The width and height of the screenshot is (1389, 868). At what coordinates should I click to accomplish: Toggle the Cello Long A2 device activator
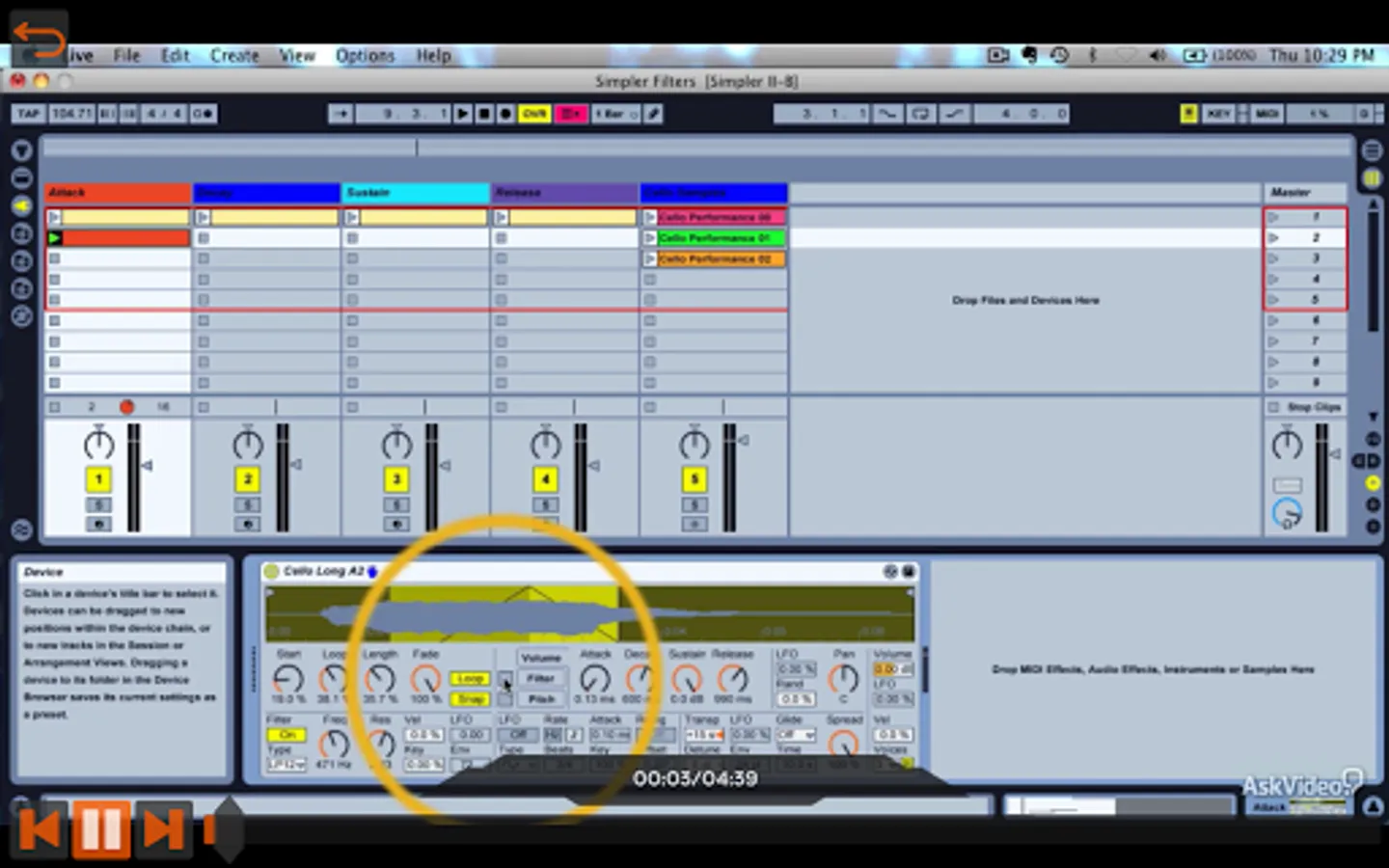(x=271, y=571)
